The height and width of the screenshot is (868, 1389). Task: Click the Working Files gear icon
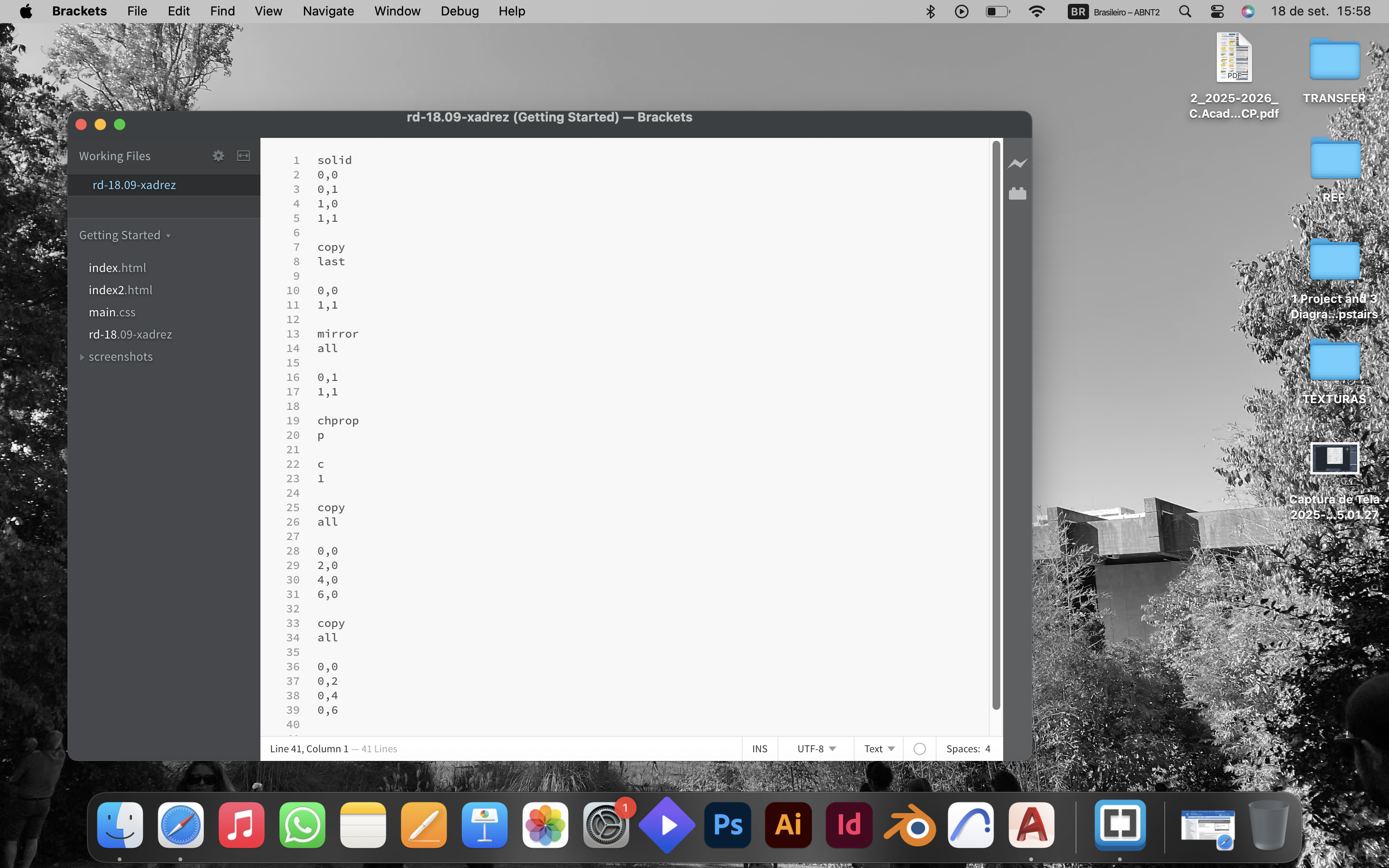pos(218,156)
